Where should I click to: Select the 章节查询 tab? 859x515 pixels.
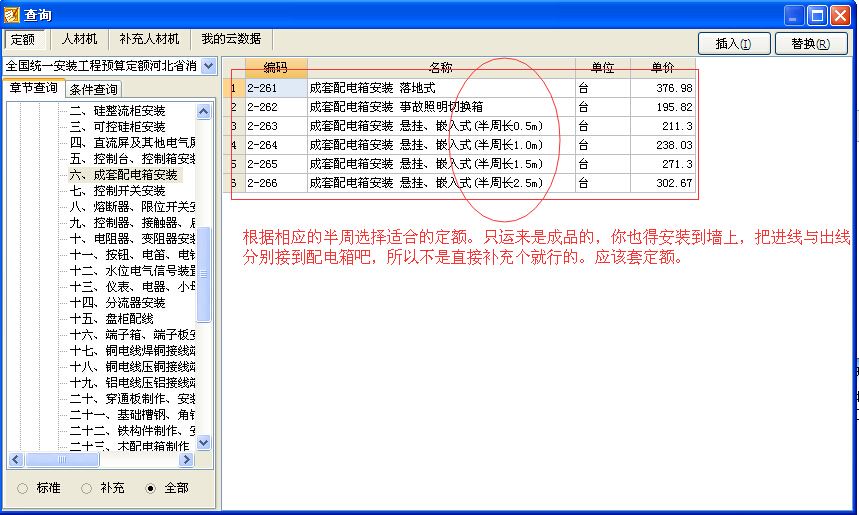(x=33, y=88)
